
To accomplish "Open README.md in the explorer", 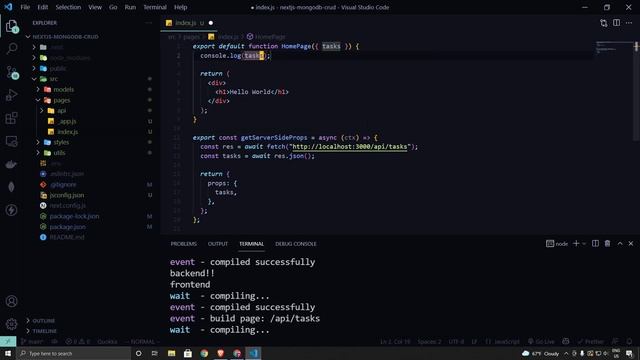I will (x=67, y=237).
